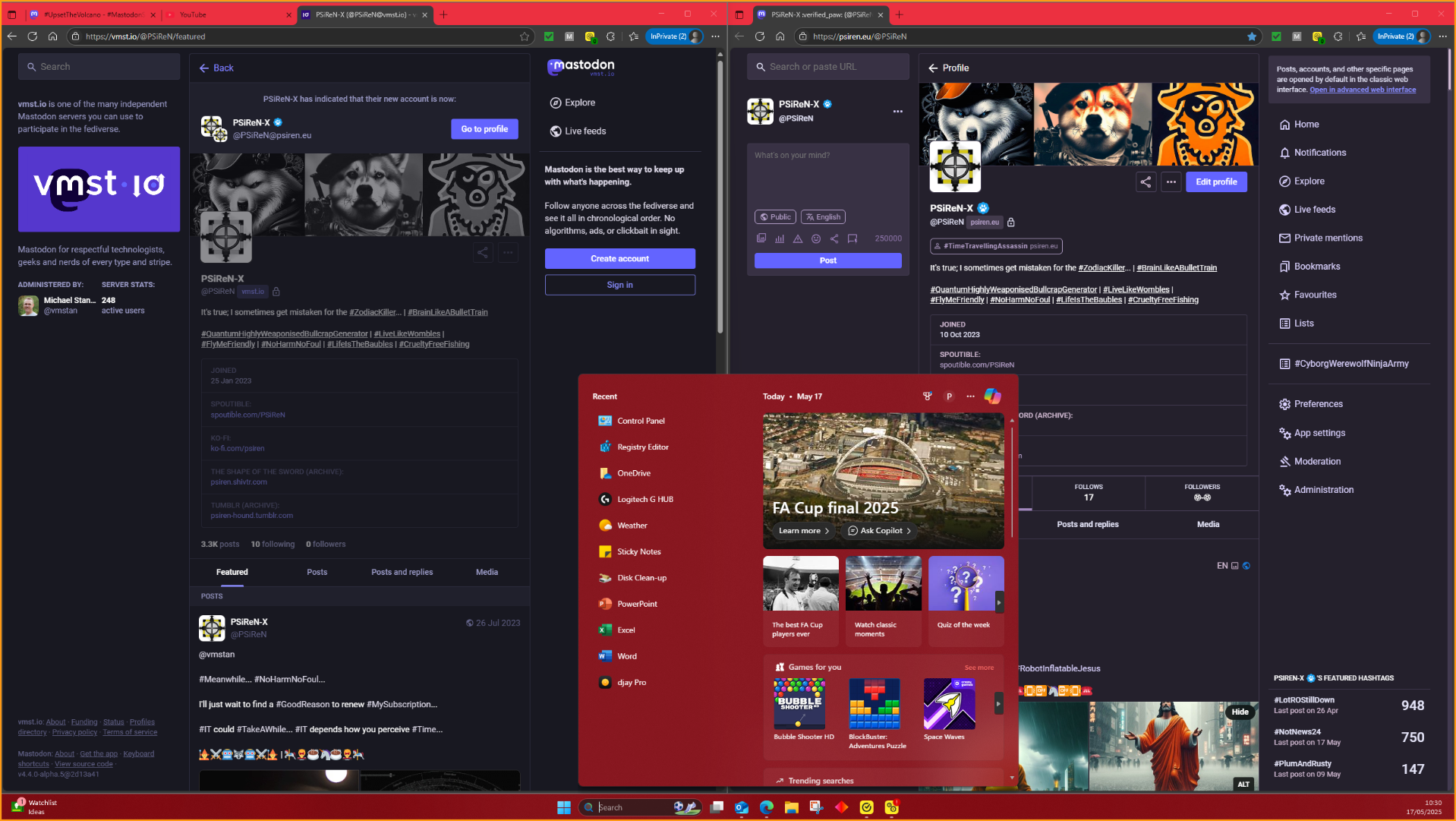Go Back on the vmst.io profile
Image resolution: width=1456 pixels, height=821 pixels.
pos(216,68)
